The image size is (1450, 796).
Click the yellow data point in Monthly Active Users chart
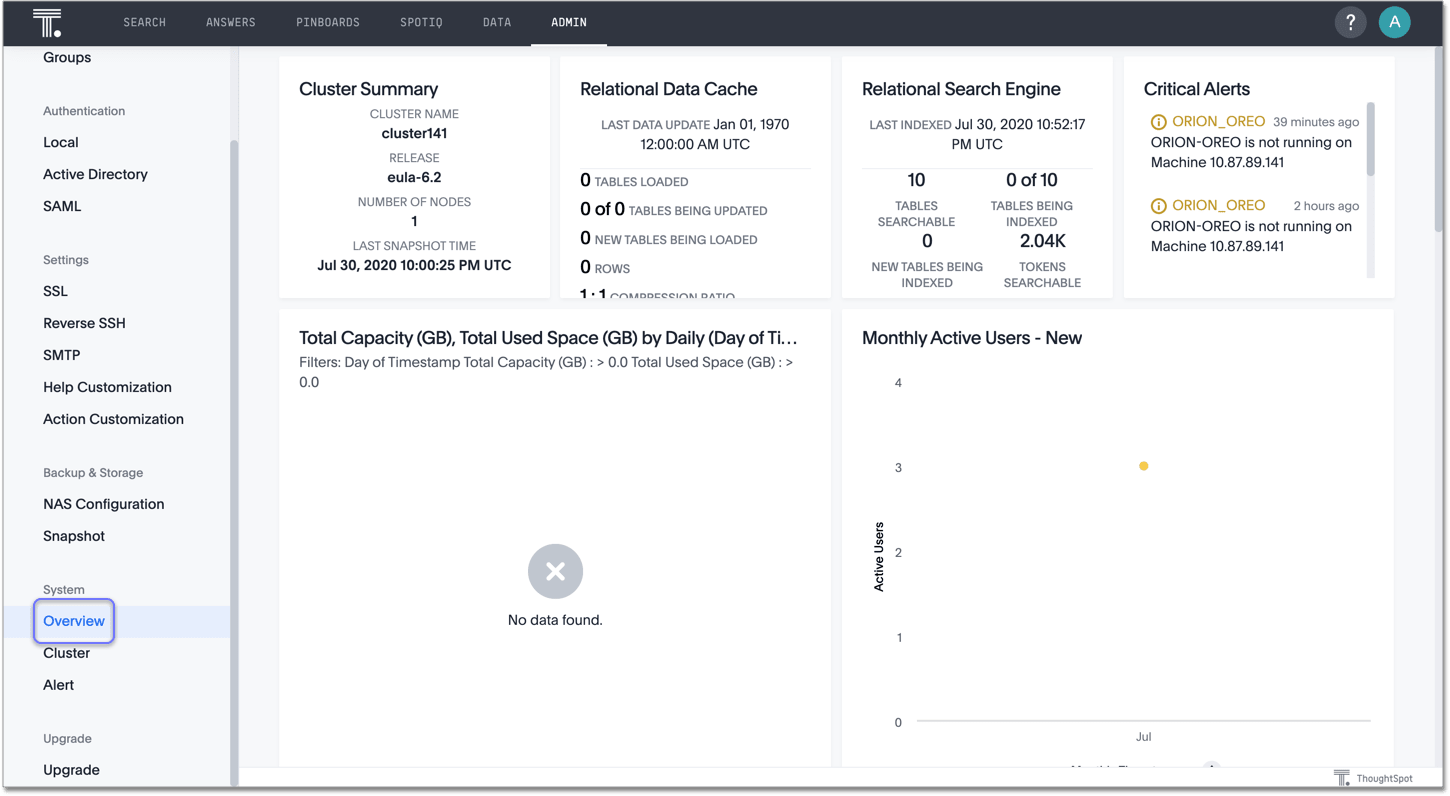(1143, 466)
